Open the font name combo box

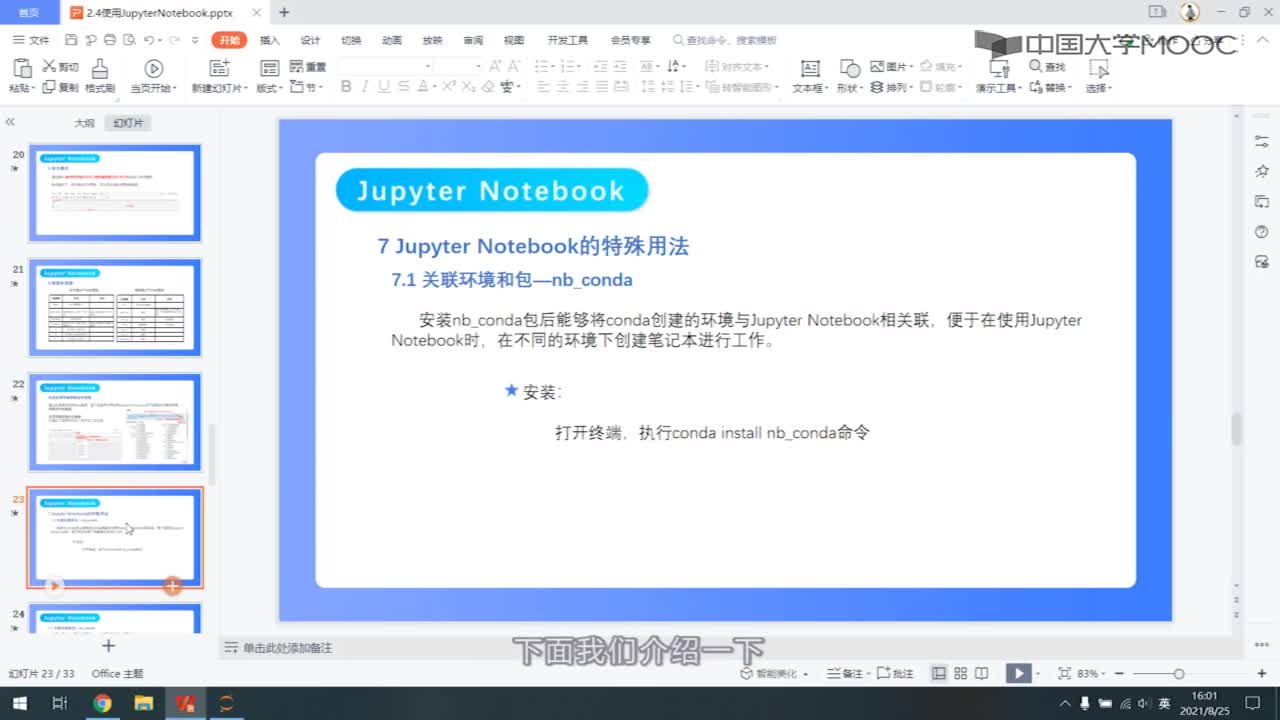tap(386, 66)
